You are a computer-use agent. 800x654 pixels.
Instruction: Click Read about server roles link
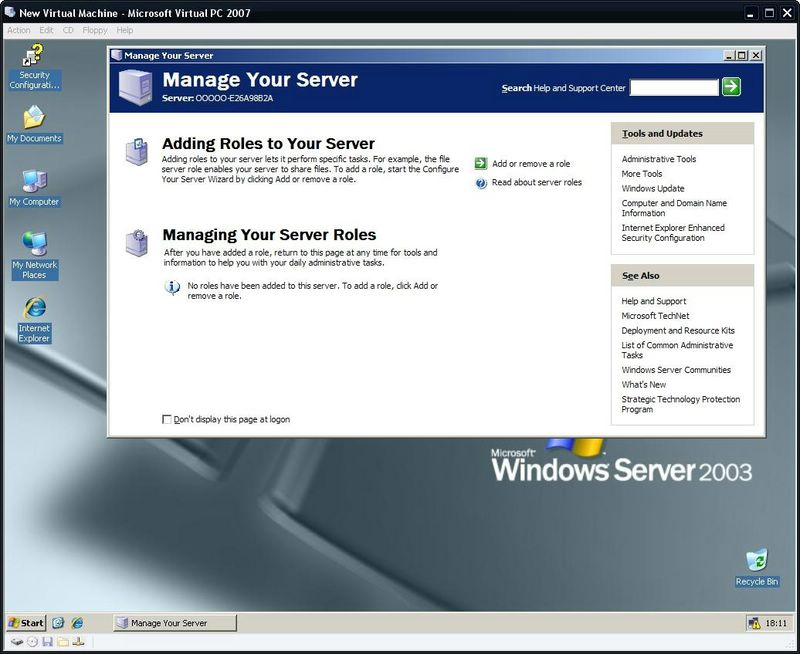pos(537,182)
